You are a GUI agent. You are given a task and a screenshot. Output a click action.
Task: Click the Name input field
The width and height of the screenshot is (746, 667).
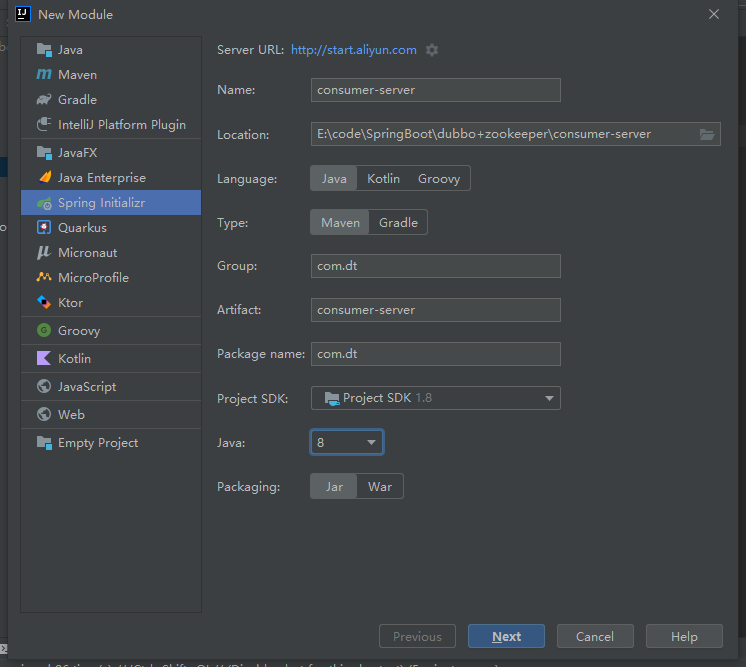click(x=435, y=90)
